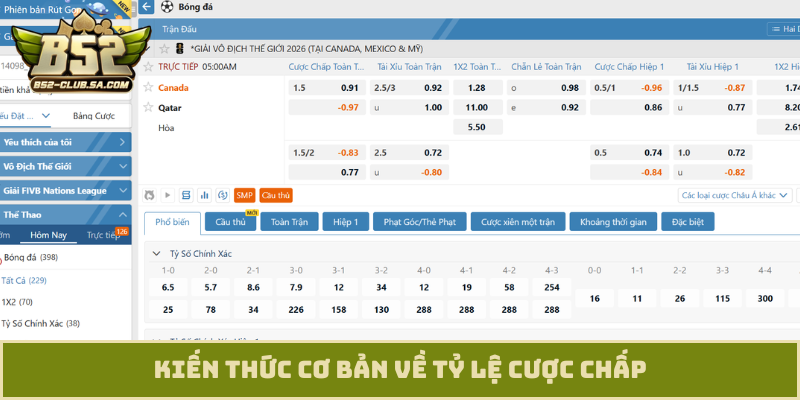
Task: Select the Trực tiếp sidebar tab
Action: coord(103,235)
